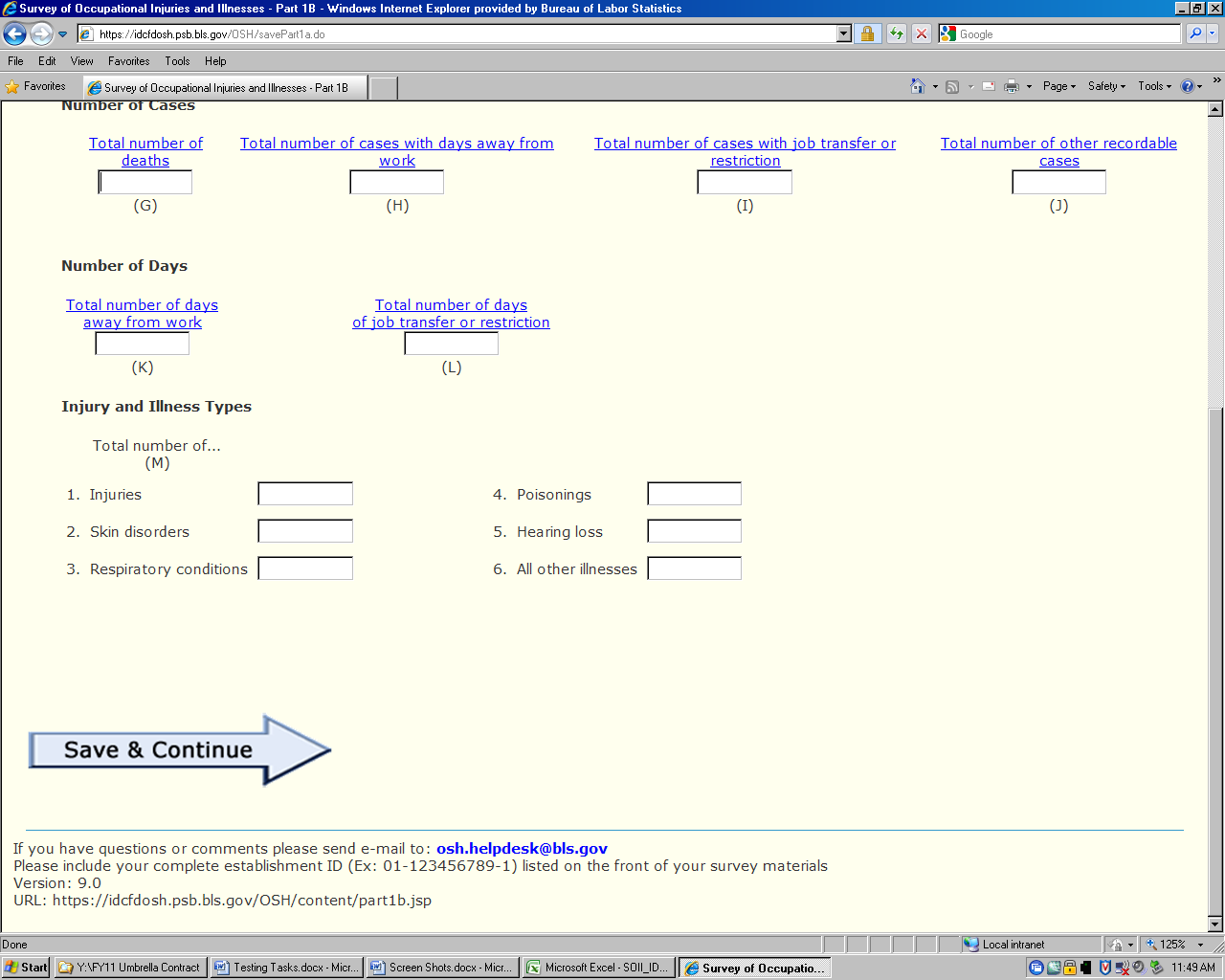This screenshot has width=1225, height=980.
Task: Click the red Stop loading icon
Action: point(922,33)
